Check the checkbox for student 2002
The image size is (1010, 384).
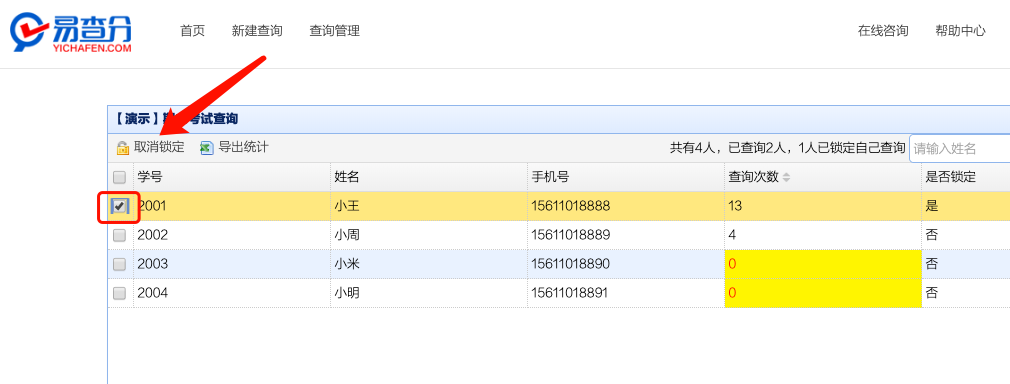pos(119,235)
